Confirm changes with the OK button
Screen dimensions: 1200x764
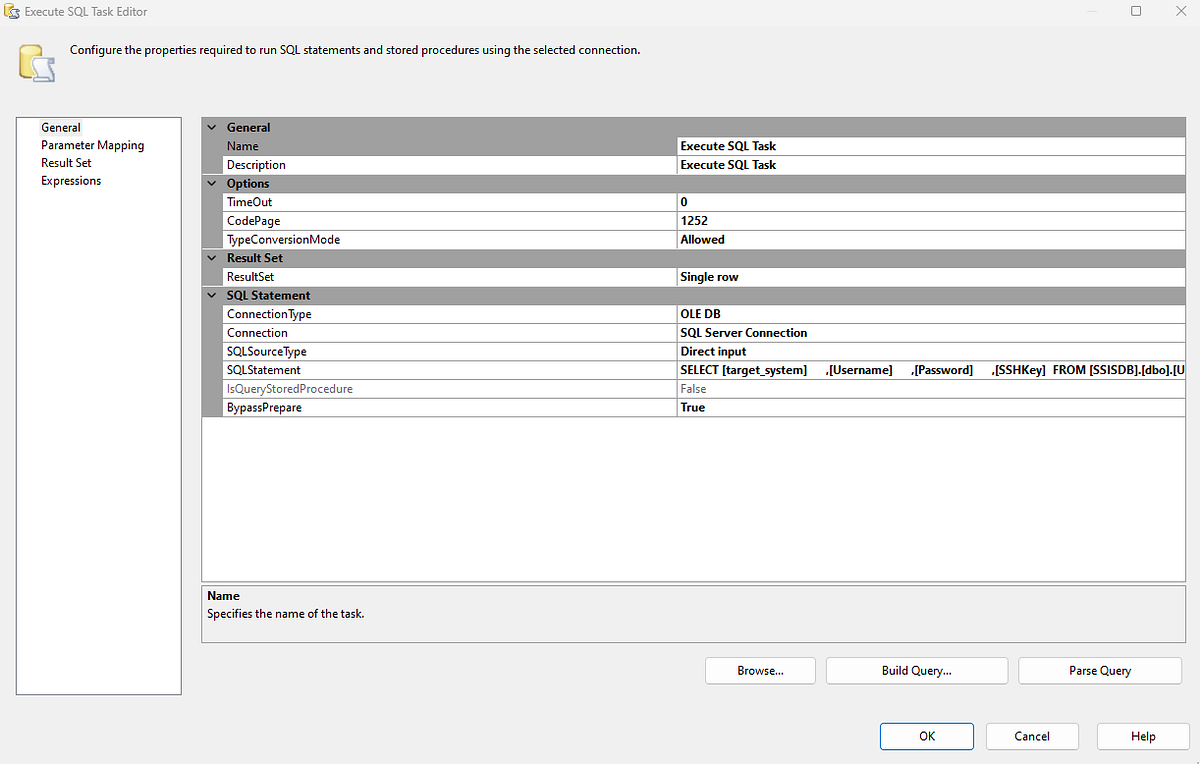click(x=926, y=736)
